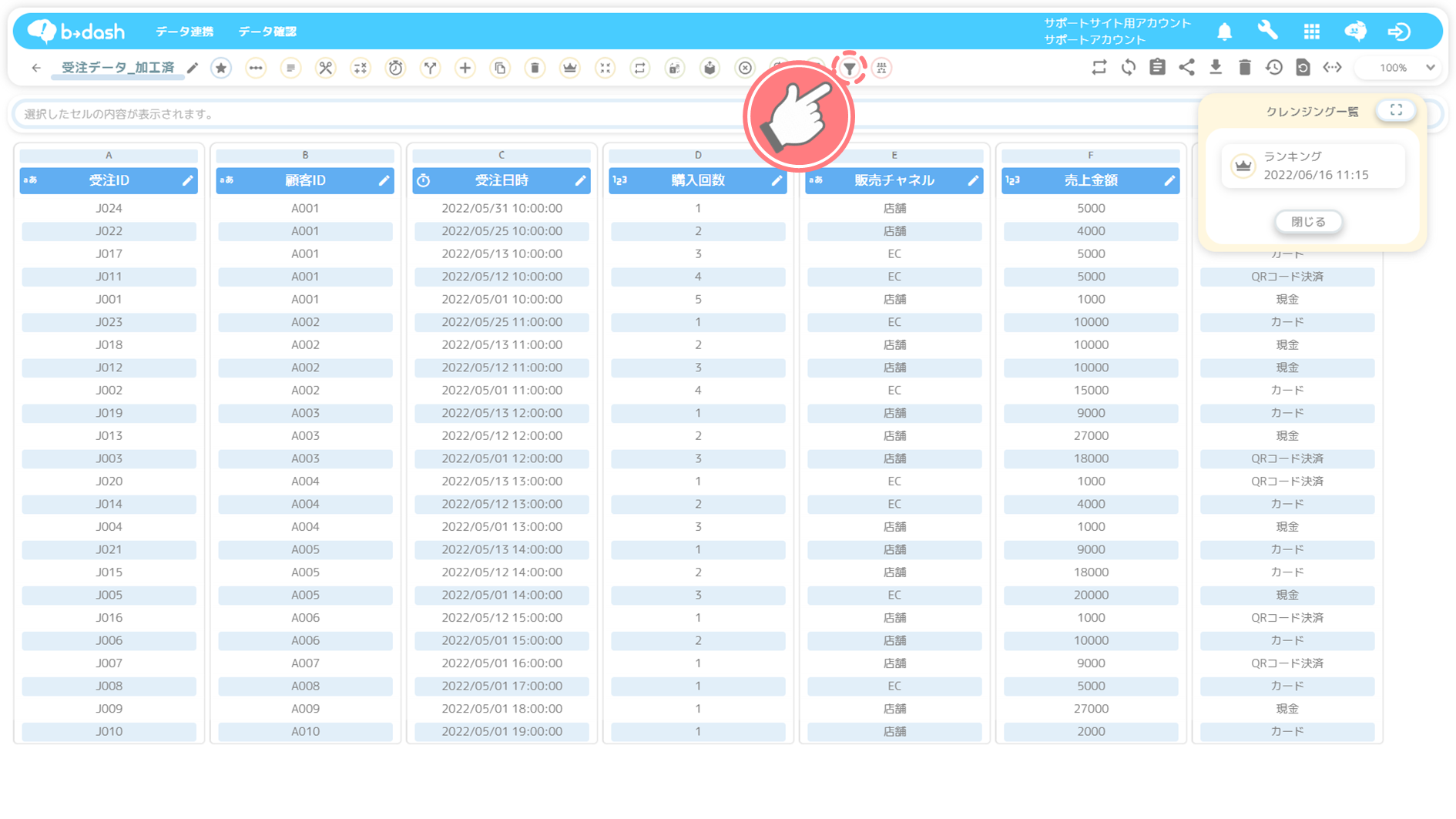Viewport: 1456px width, 819px height.
Task: Click 売上金額 cell 15000
Action: click(x=1091, y=390)
